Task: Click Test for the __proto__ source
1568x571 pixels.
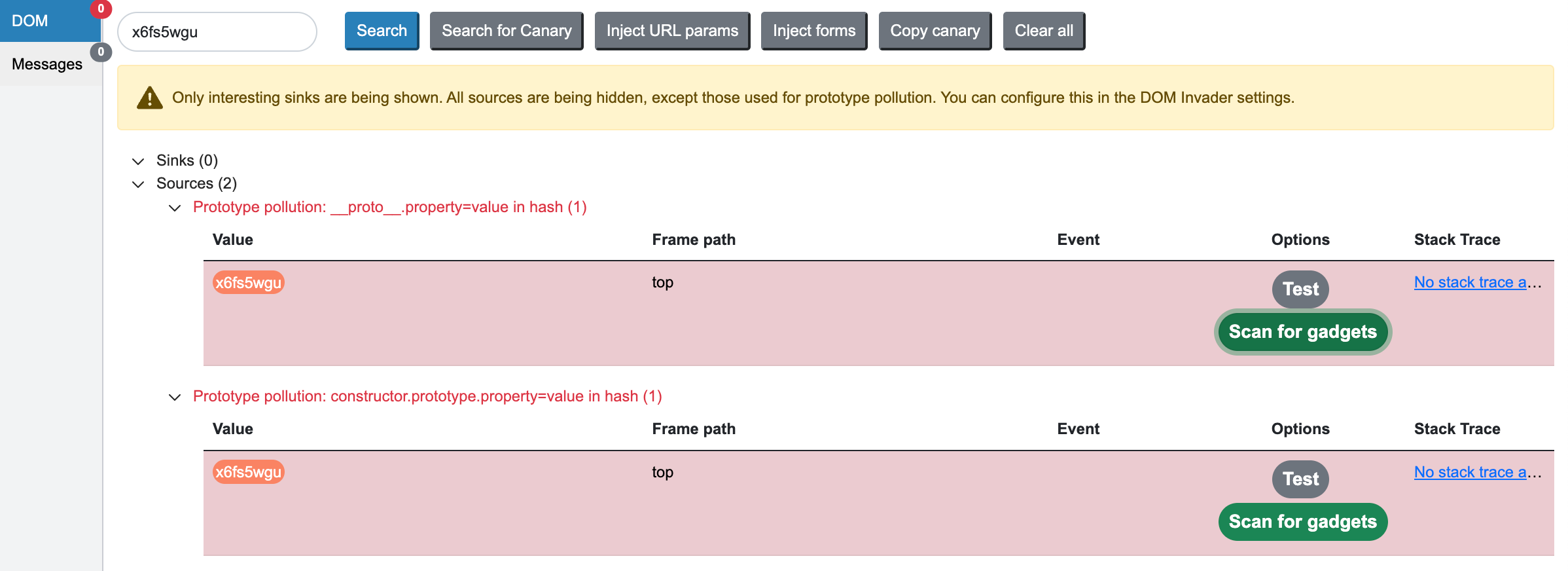Action: point(1300,289)
